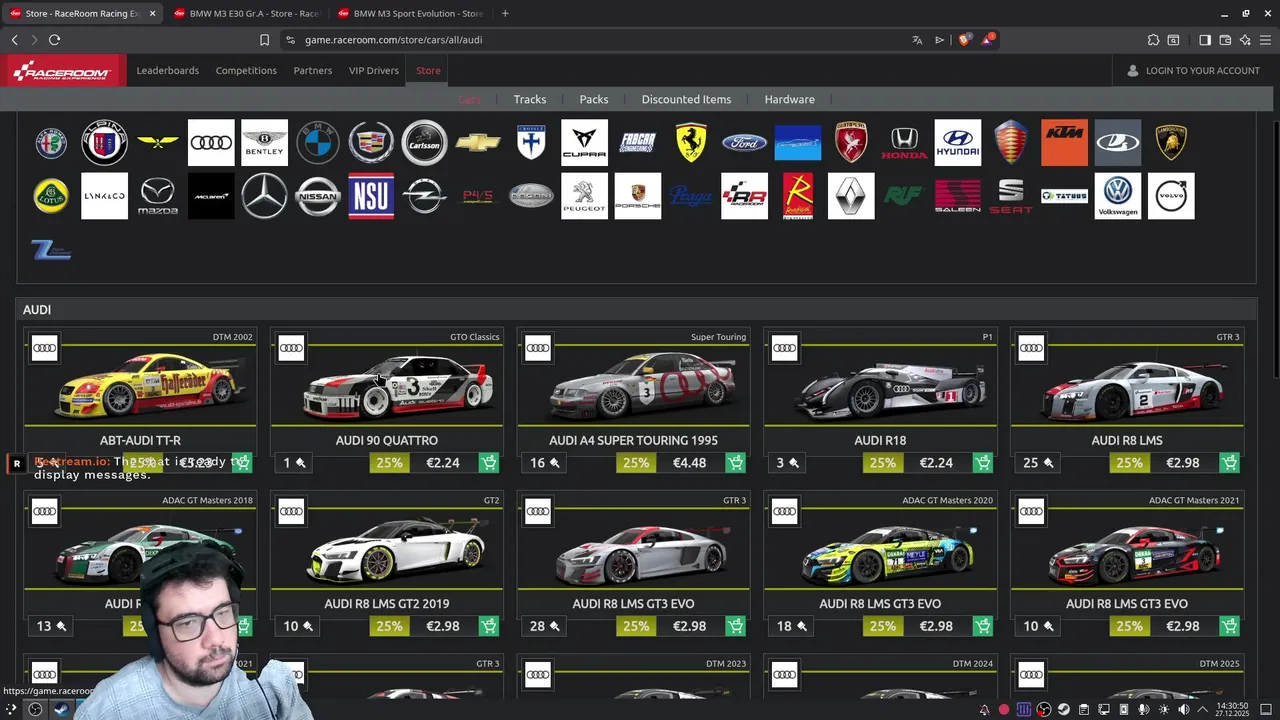Screen dimensions: 1280x720
Task: Select the Mazda brand logo
Action: click(158, 196)
